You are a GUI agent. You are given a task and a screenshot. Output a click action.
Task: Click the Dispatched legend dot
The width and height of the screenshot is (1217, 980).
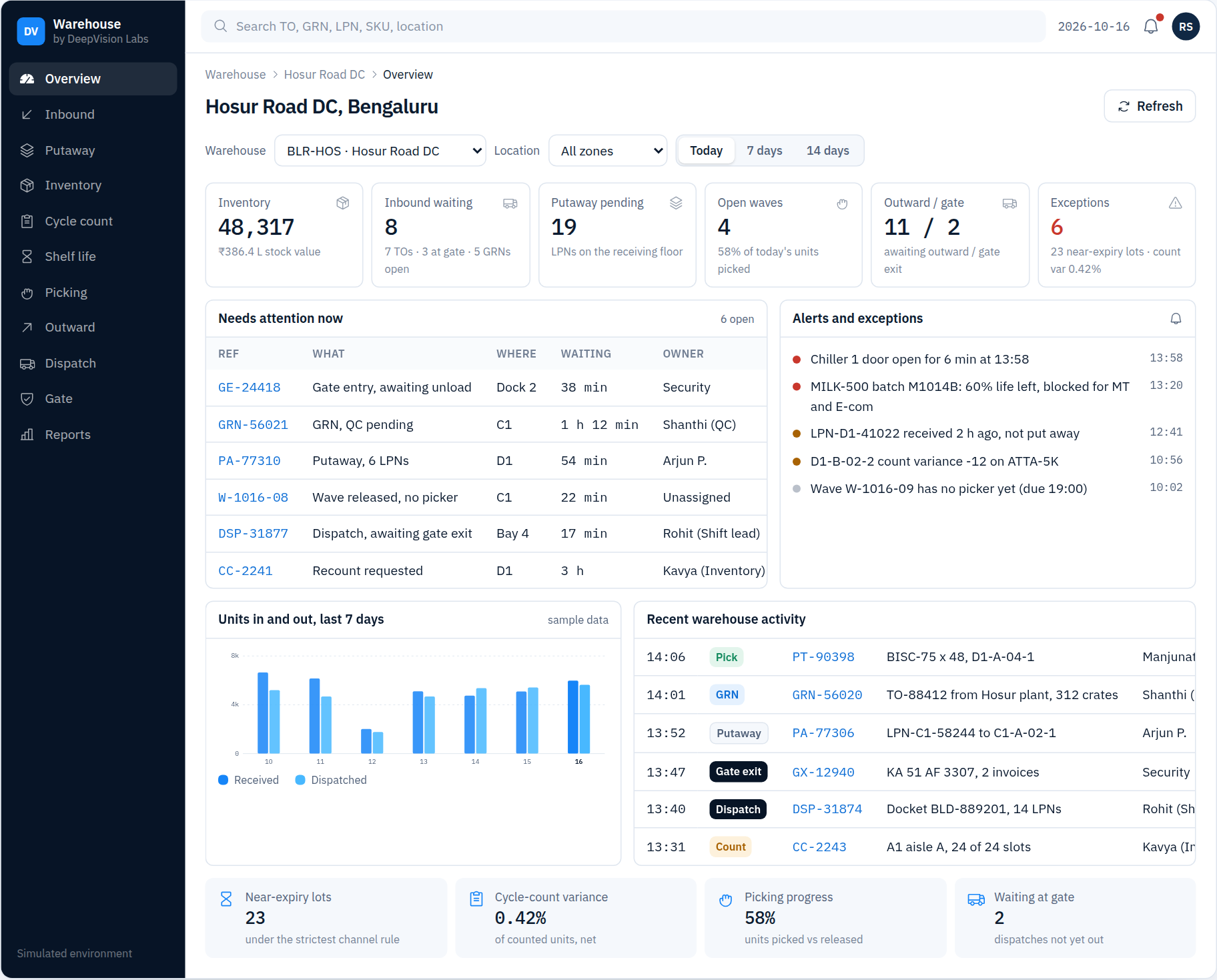300,780
